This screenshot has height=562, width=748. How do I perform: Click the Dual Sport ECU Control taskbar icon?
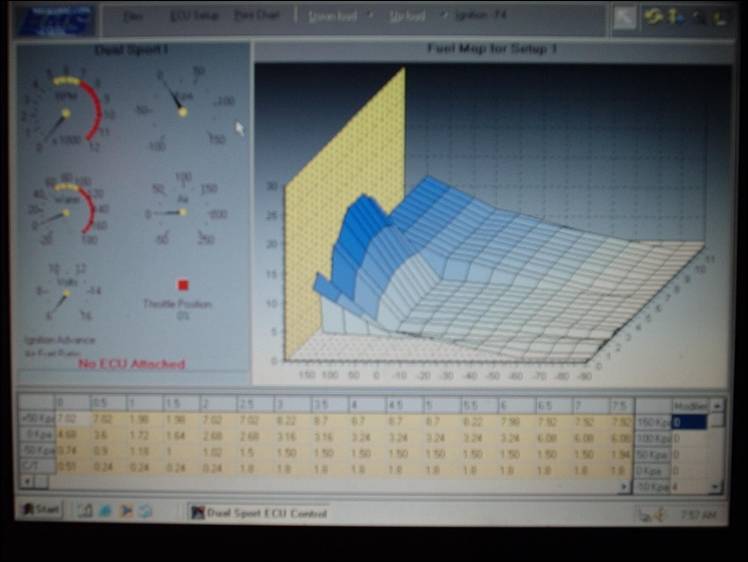pyautogui.click(x=198, y=511)
